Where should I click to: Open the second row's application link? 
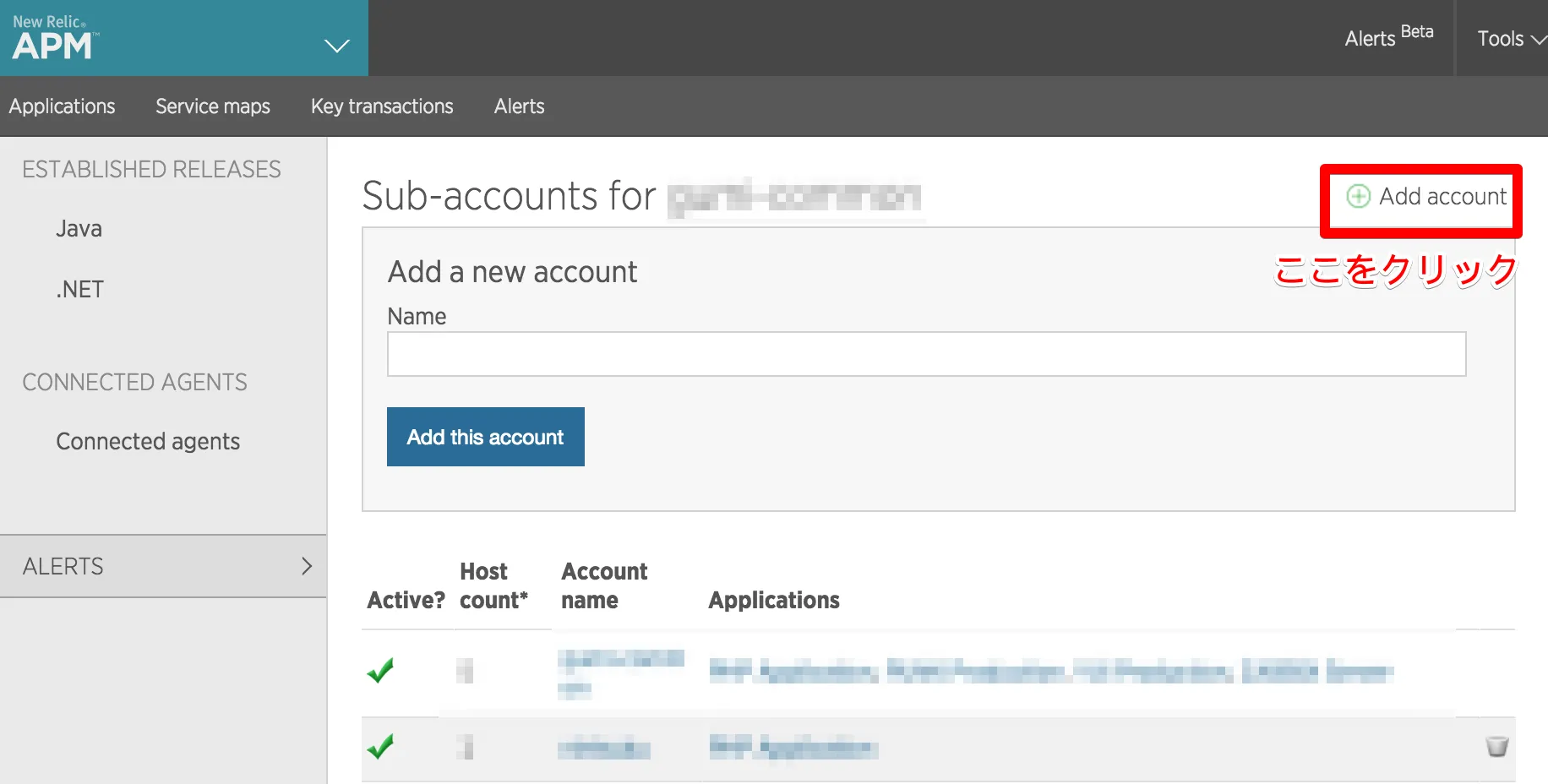click(x=793, y=748)
